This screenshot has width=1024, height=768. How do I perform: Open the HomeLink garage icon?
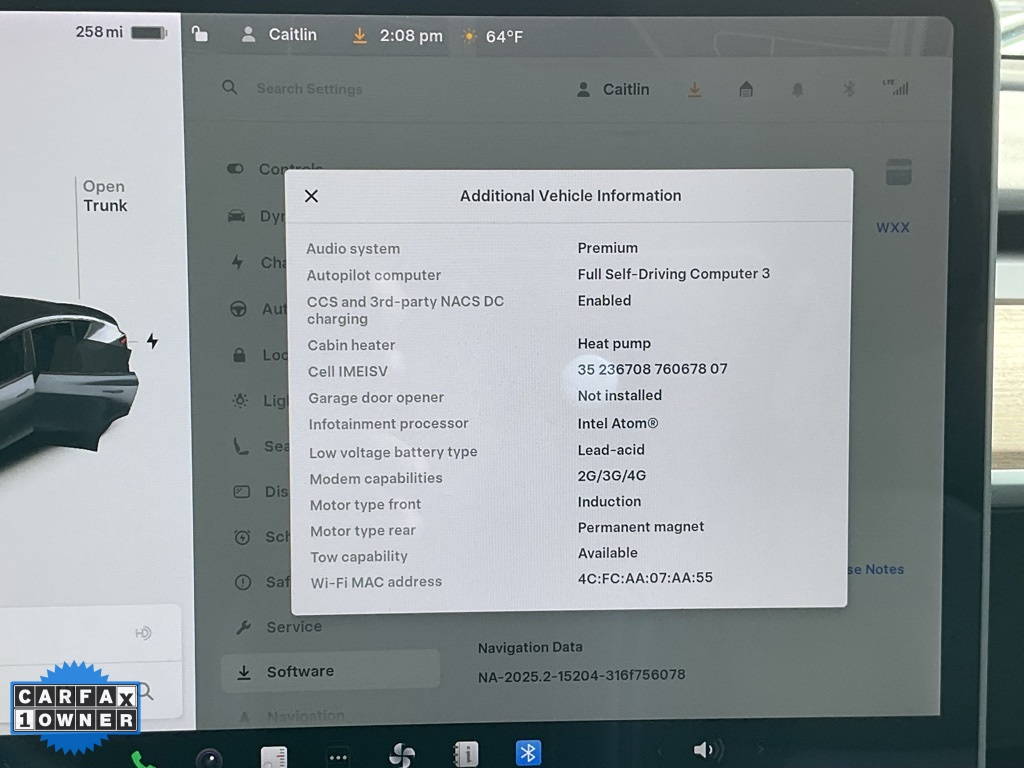pos(746,90)
